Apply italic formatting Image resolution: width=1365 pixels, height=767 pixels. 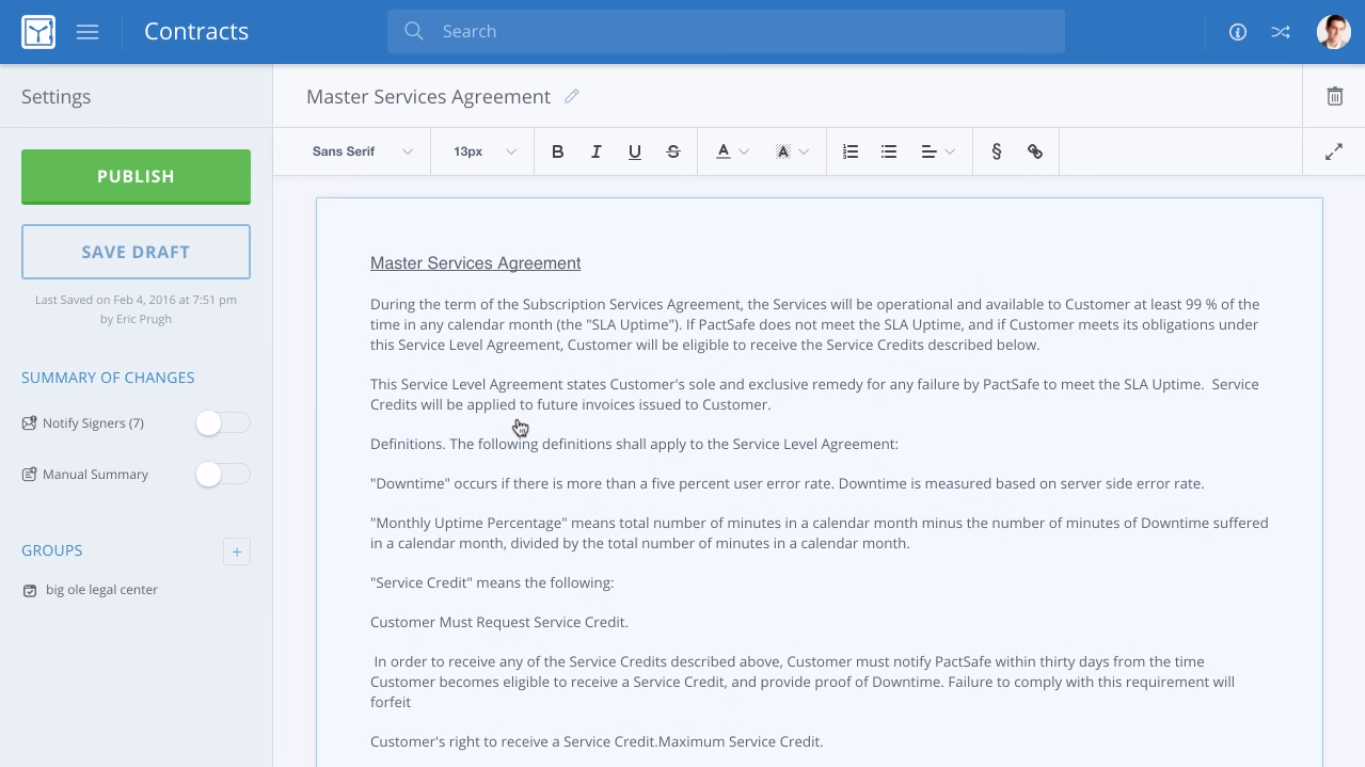point(596,152)
